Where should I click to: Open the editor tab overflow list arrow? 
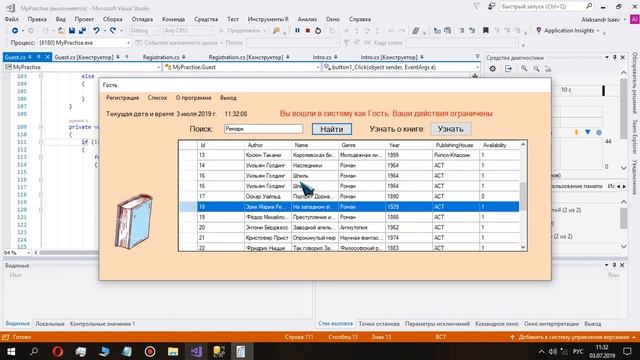tap(478, 57)
